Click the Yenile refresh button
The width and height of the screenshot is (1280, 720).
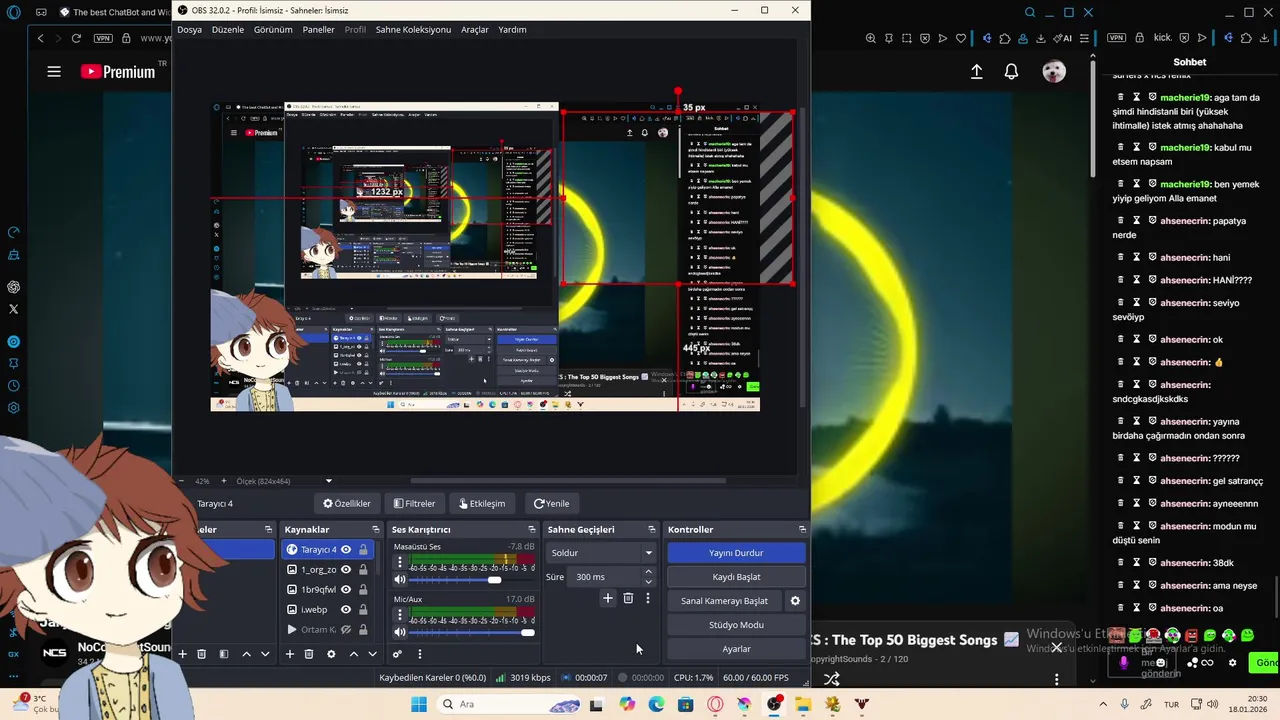551,504
